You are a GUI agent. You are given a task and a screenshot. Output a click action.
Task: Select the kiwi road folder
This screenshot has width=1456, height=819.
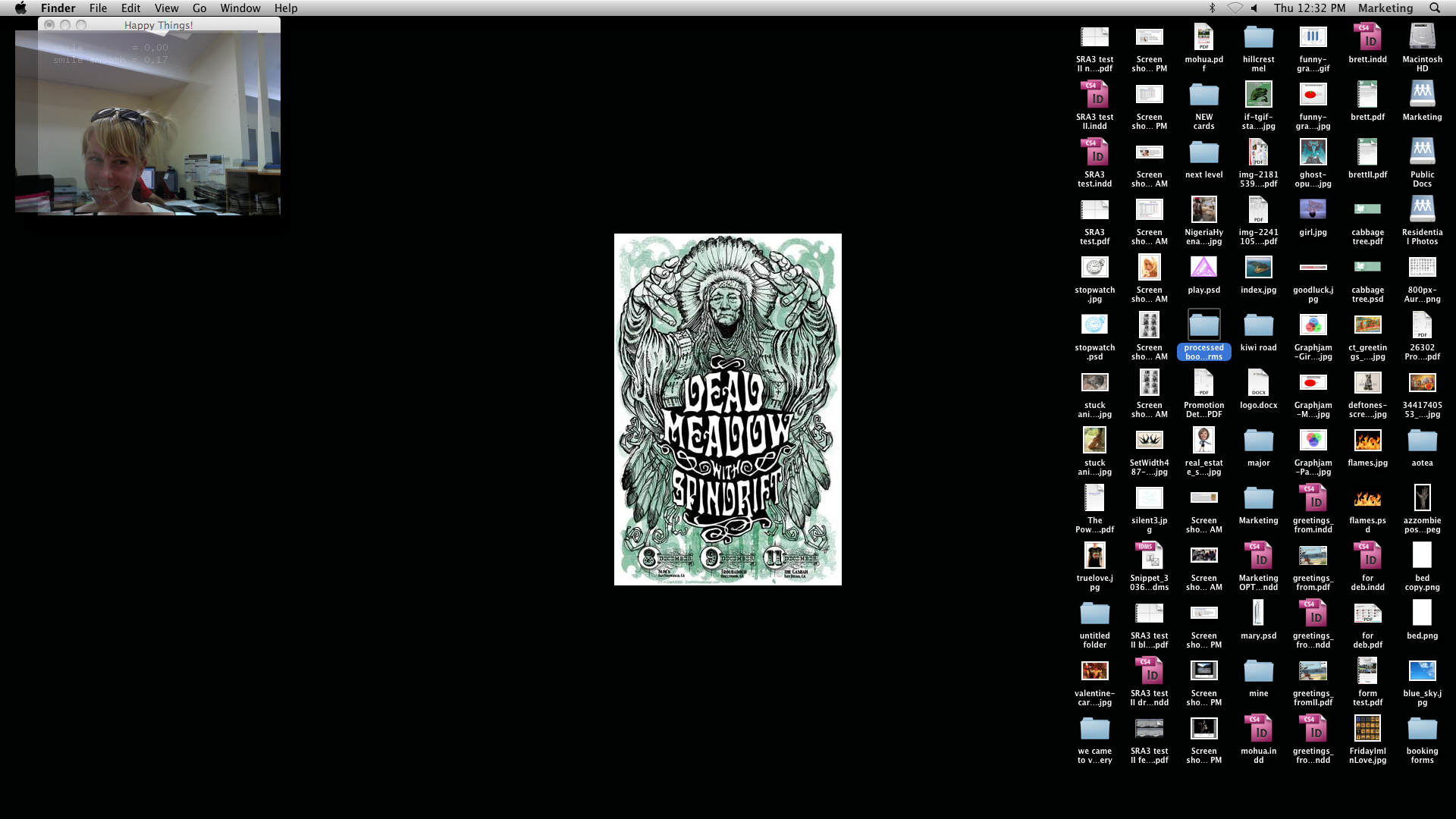(1258, 325)
